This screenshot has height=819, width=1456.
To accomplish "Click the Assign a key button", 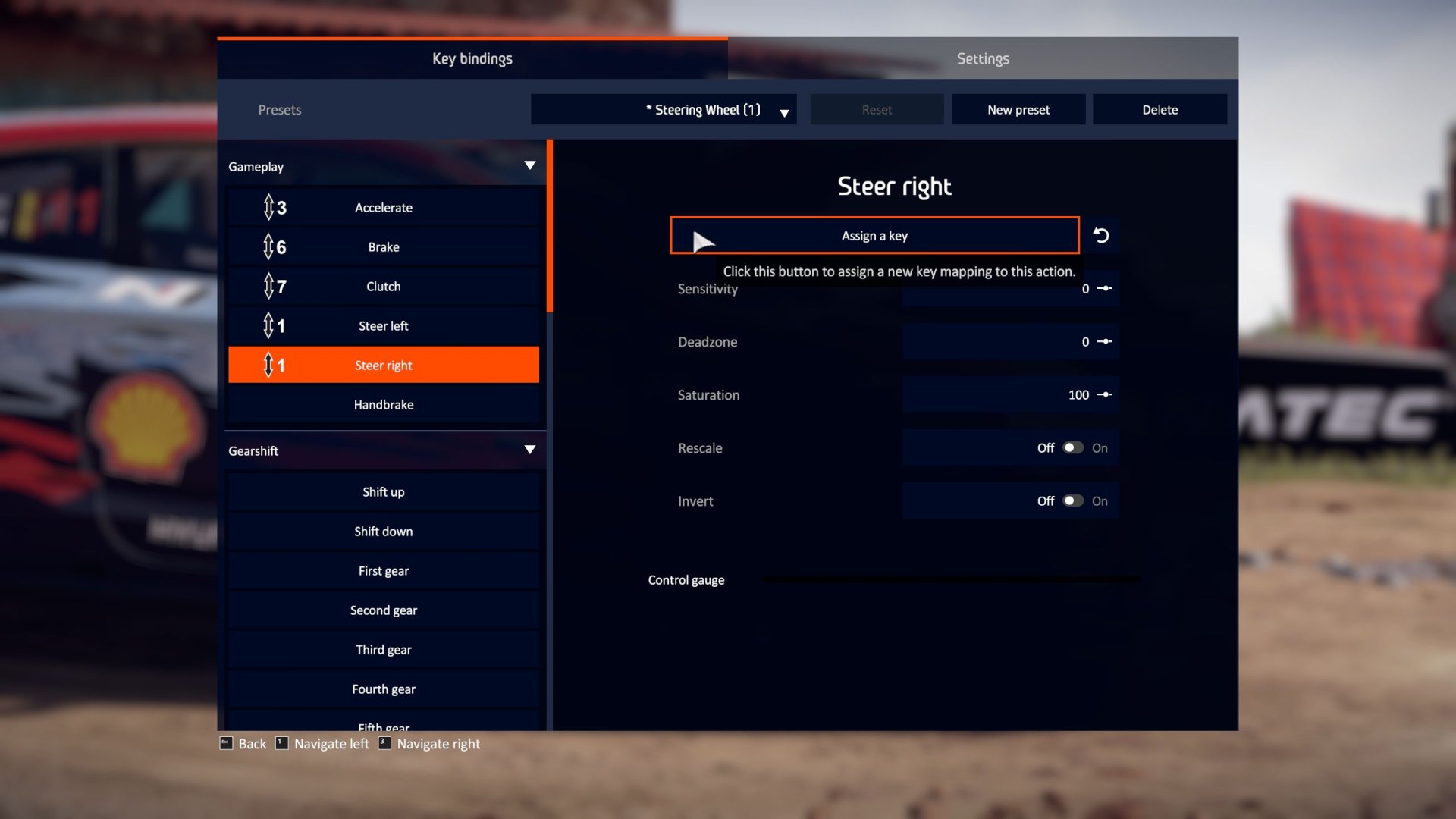I will coord(875,236).
